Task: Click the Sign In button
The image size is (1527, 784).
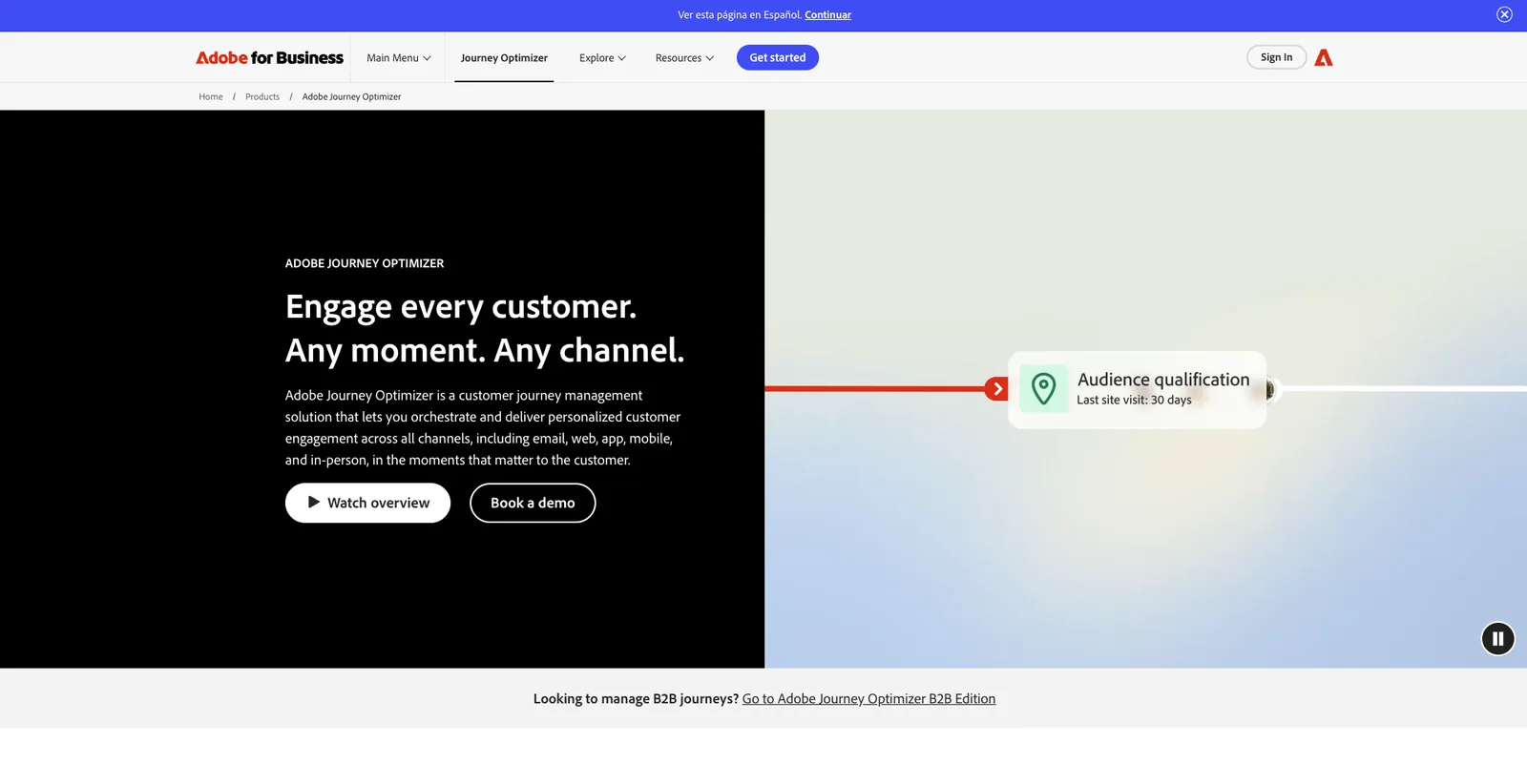Action: 1276,57
